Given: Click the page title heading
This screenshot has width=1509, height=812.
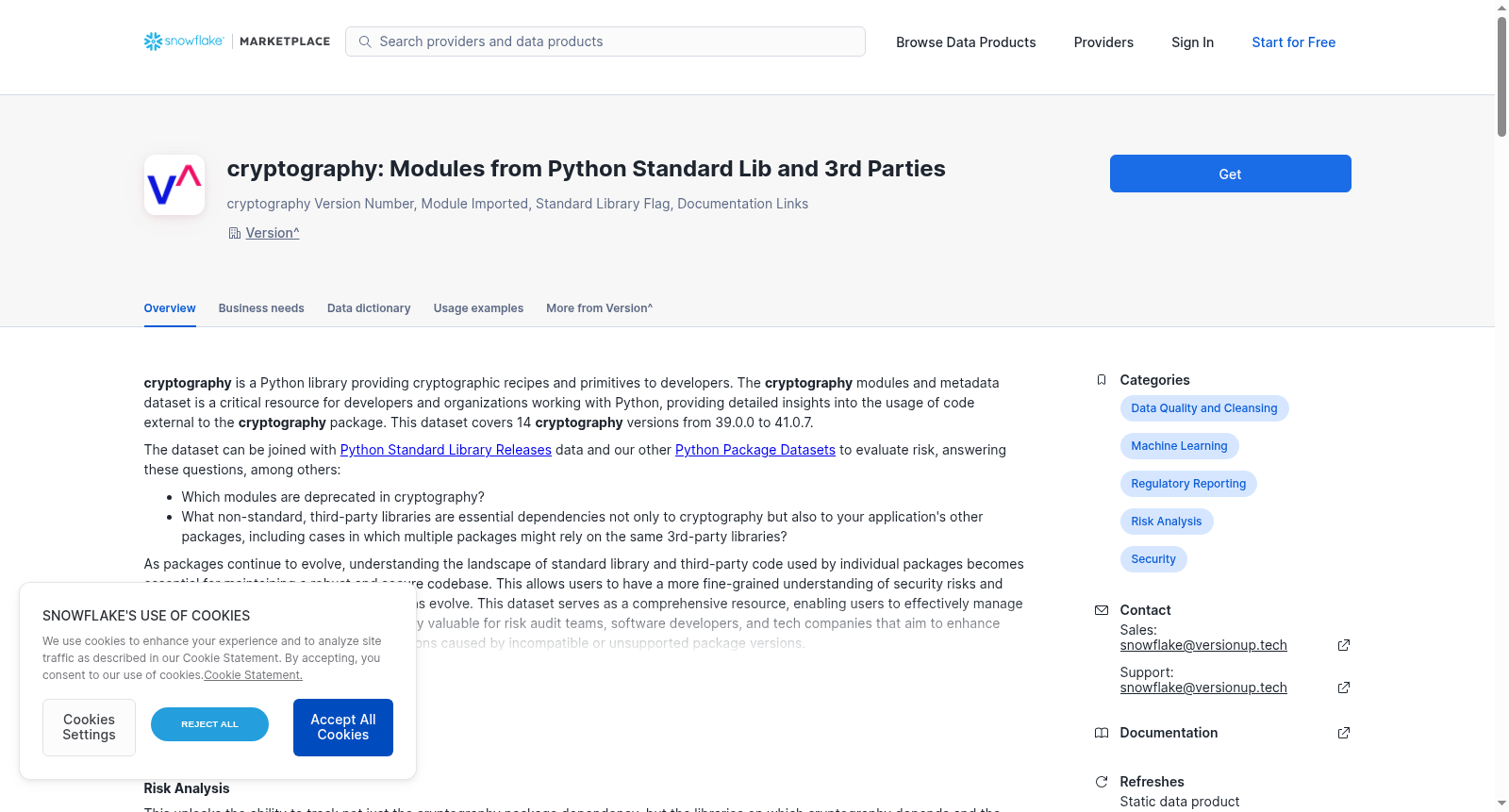Looking at the screenshot, I should pyautogui.click(x=586, y=169).
